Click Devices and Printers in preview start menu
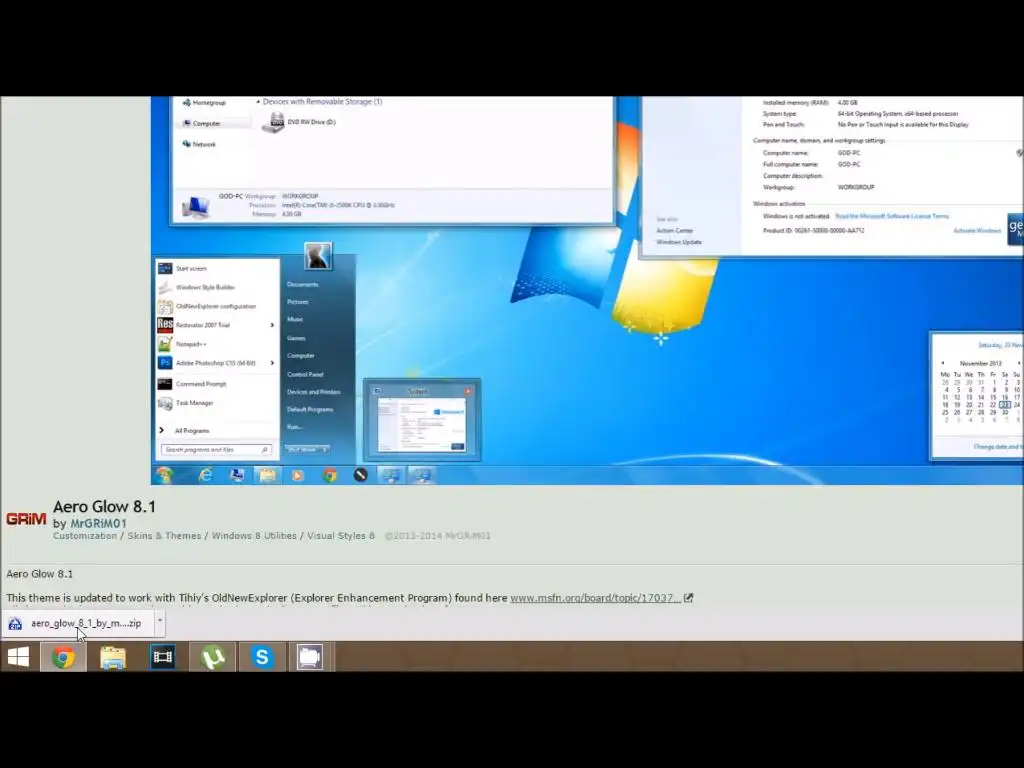Image resolution: width=1024 pixels, height=768 pixels. pyautogui.click(x=313, y=392)
